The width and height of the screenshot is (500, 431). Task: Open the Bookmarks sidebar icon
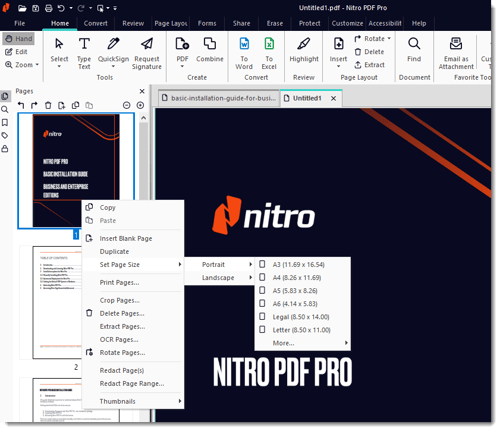(5, 123)
